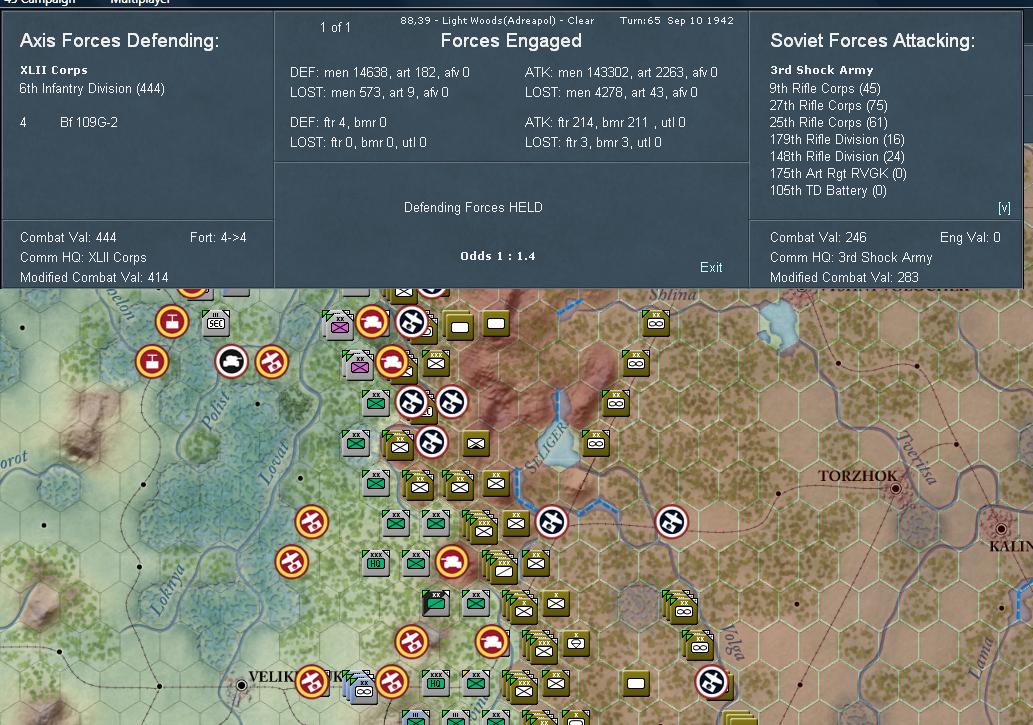Select 25th Rifle Corps (61) in attackers list
Viewport: 1033px width, 725px height.
828,123
